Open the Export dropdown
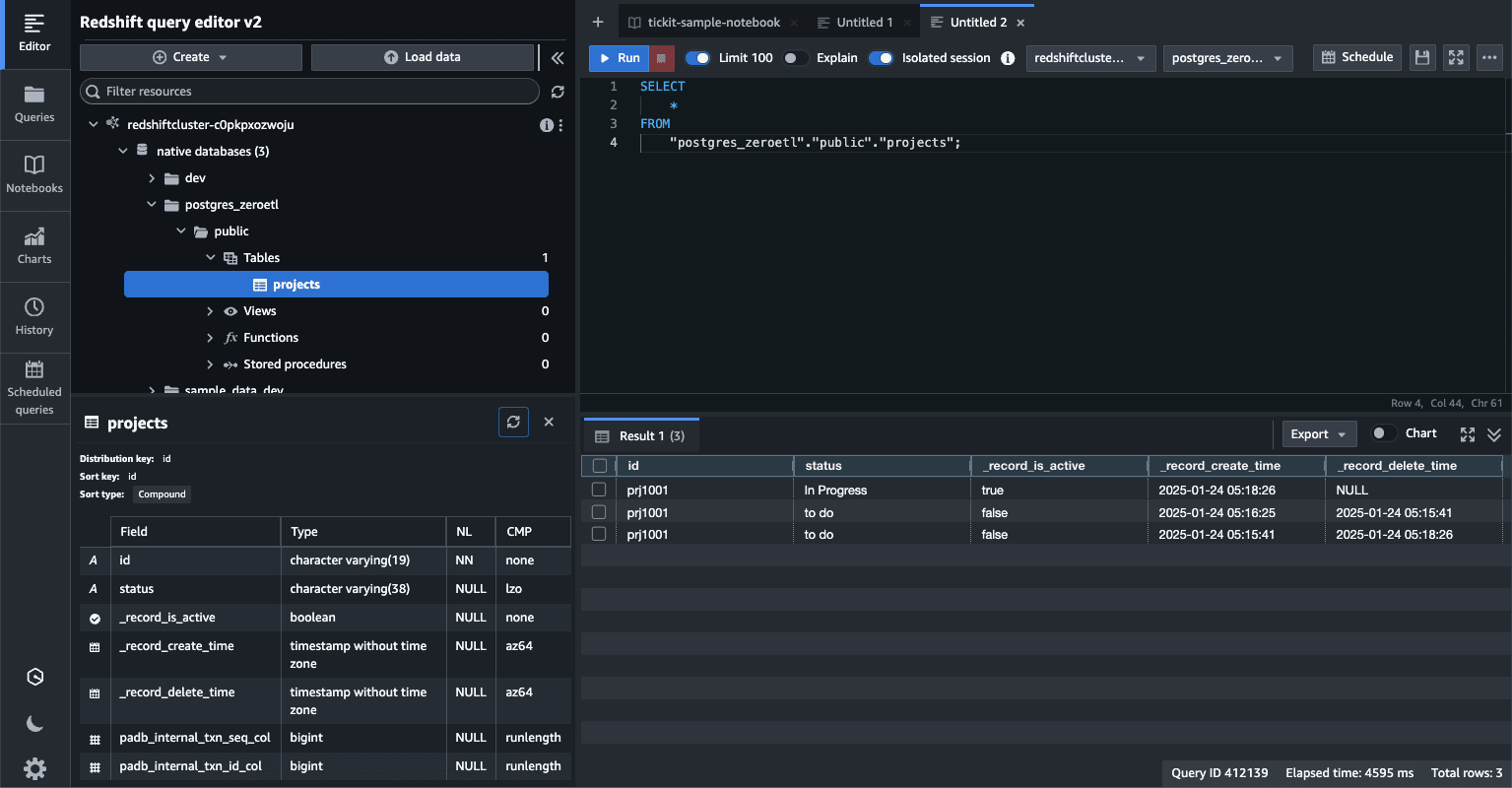 click(1319, 434)
